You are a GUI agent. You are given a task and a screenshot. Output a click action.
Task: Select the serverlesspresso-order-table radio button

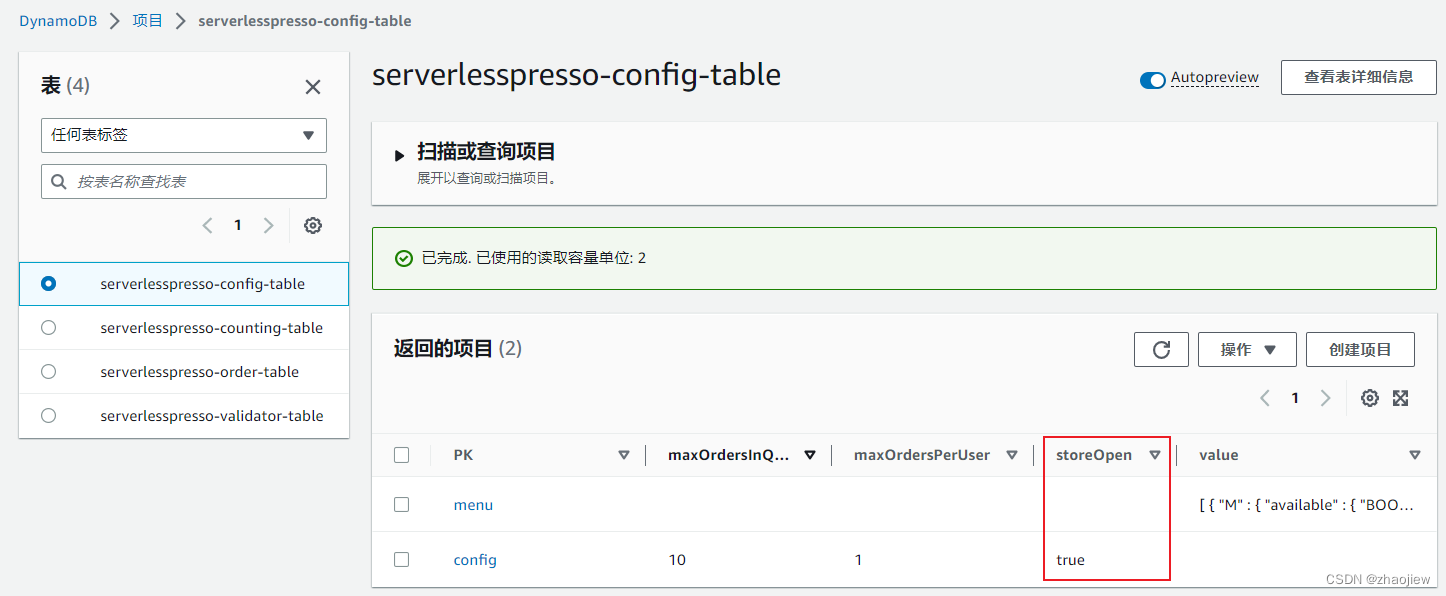pyautogui.click(x=48, y=372)
